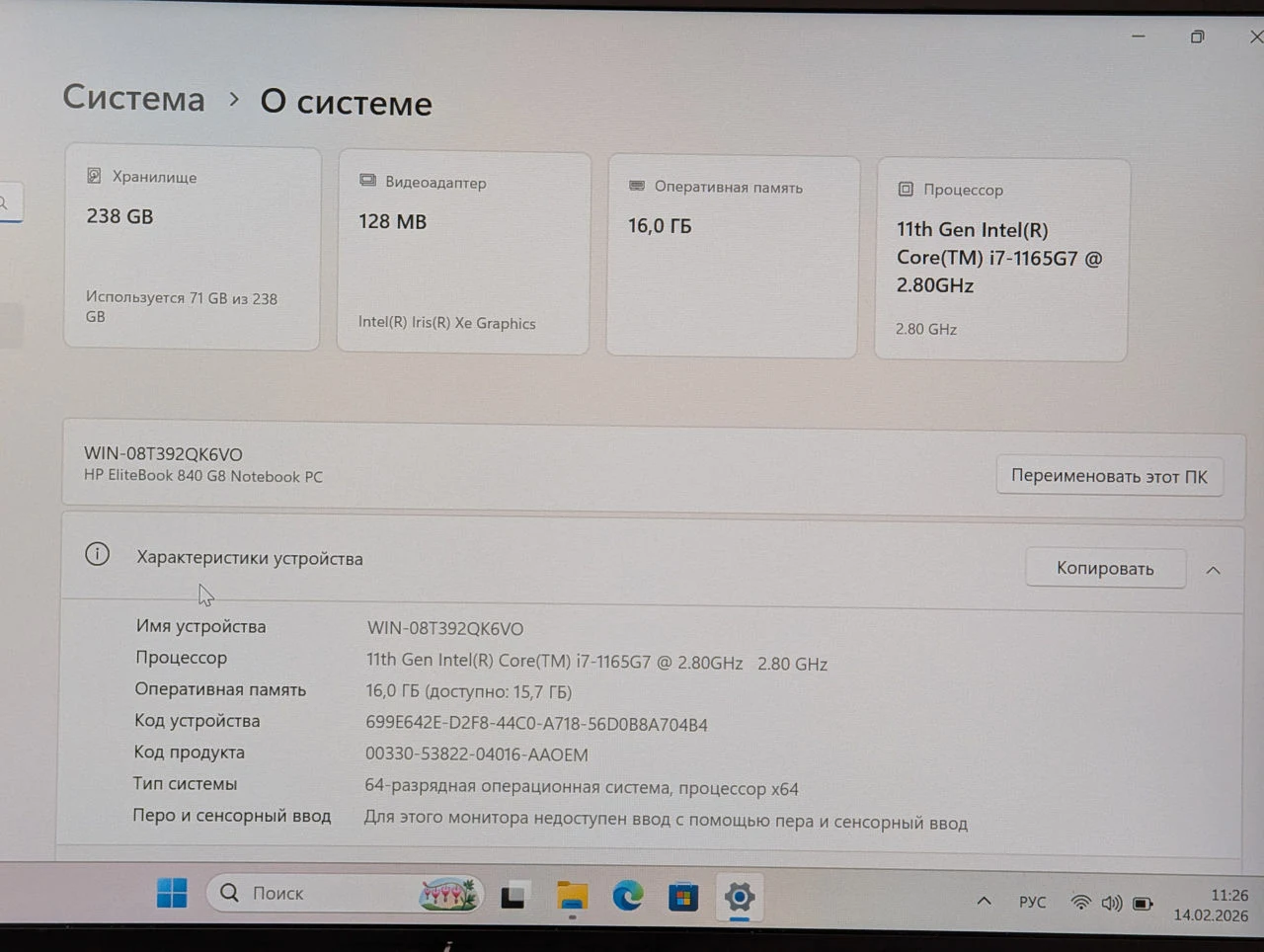Screen dimensions: 1264x952
Task: Open the Оперативная память 16,0 ГБ card
Action: point(732,257)
